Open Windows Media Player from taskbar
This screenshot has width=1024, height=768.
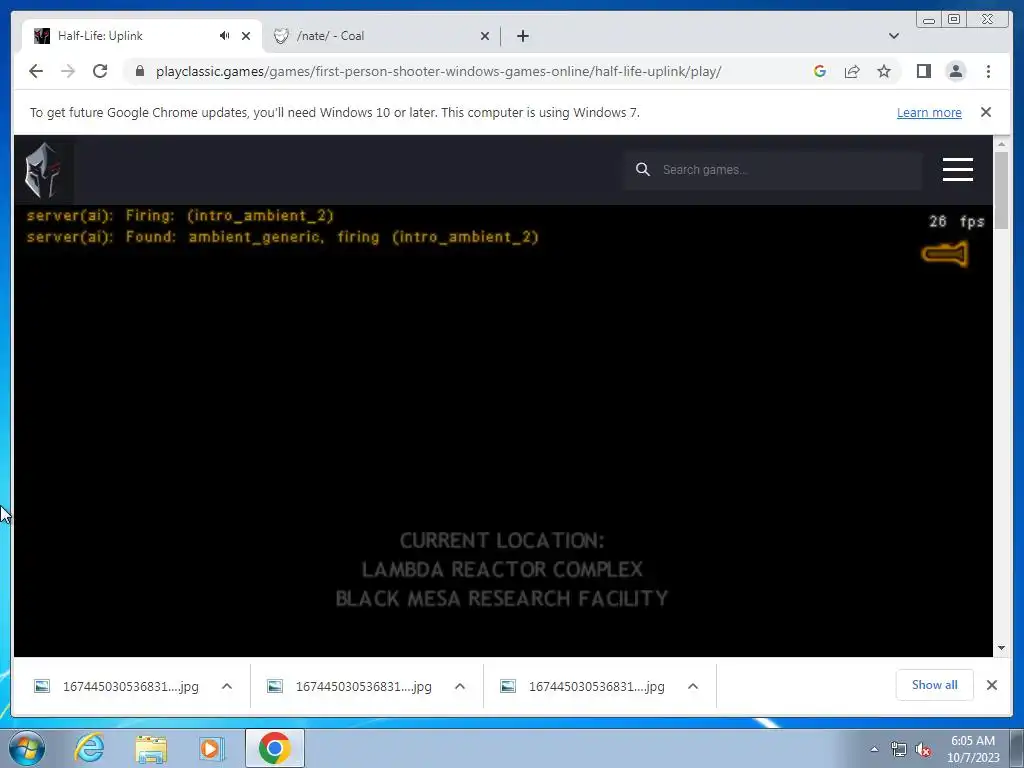[x=211, y=748]
